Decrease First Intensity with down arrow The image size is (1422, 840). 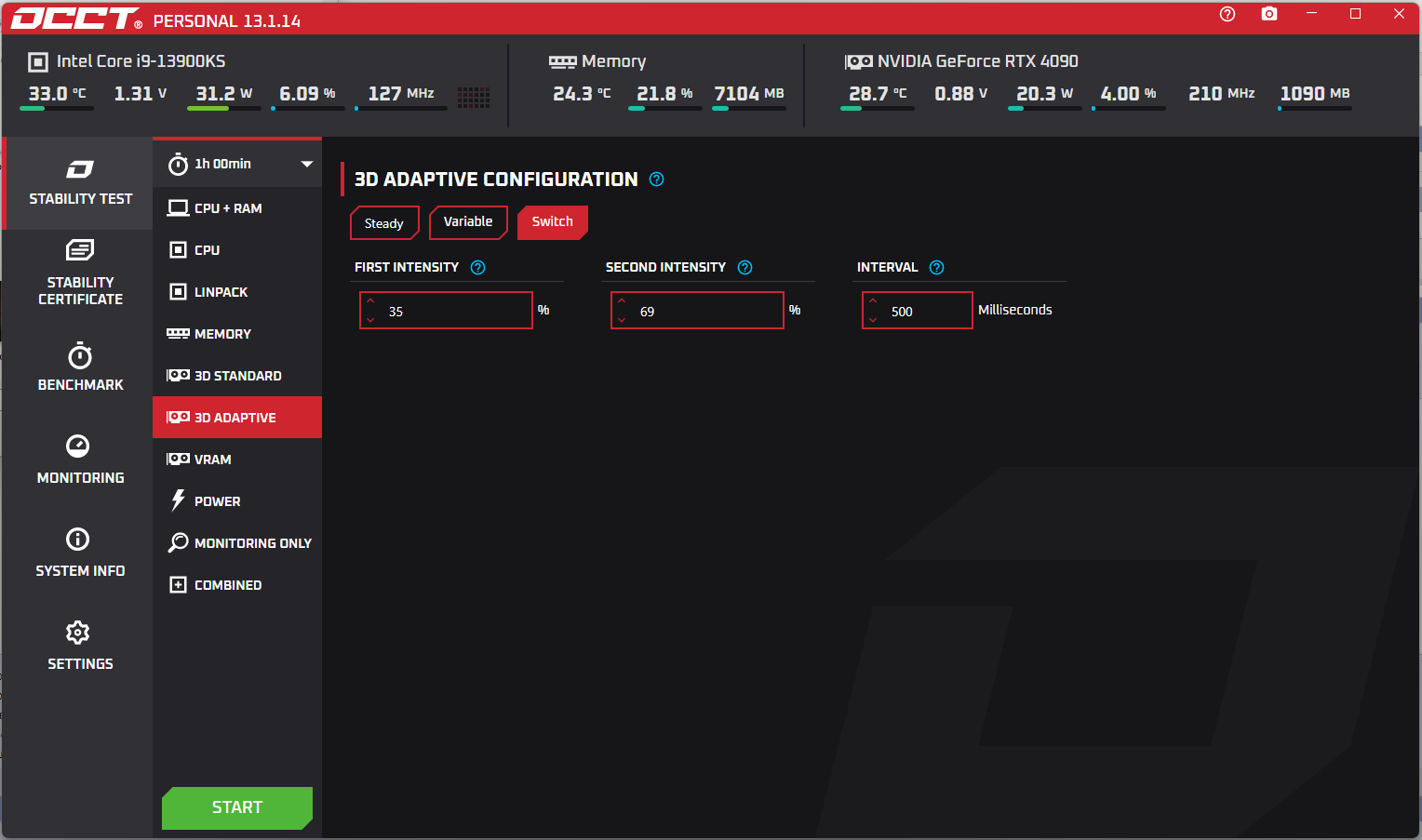pyautogui.click(x=370, y=320)
